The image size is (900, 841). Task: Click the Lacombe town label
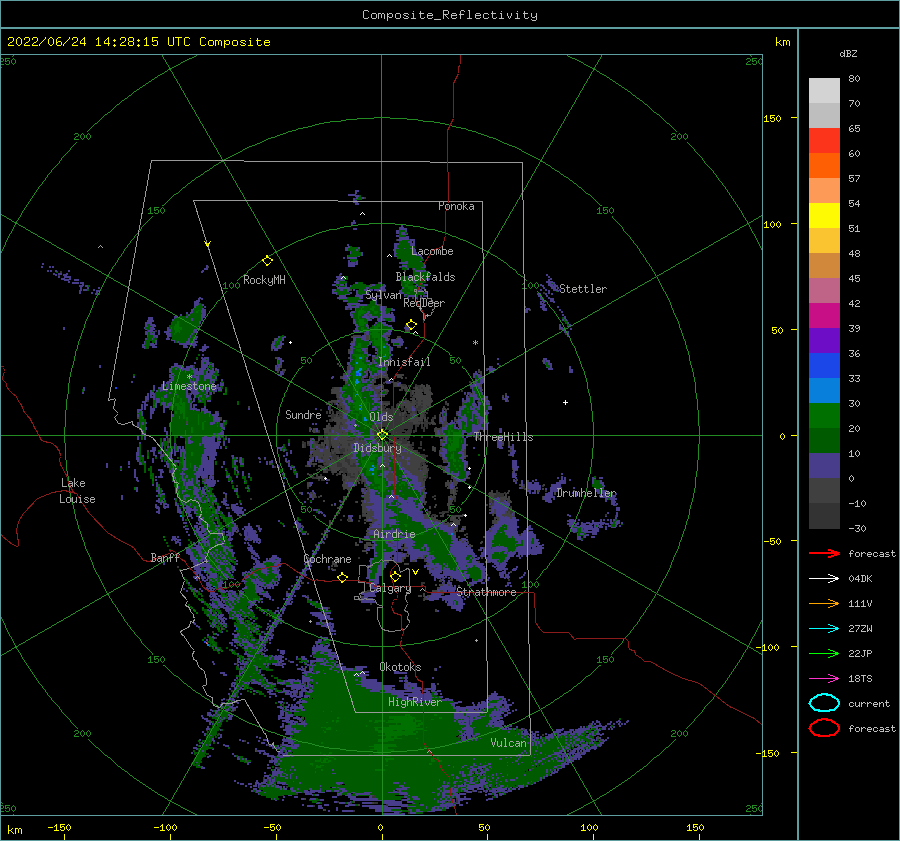[x=432, y=251]
